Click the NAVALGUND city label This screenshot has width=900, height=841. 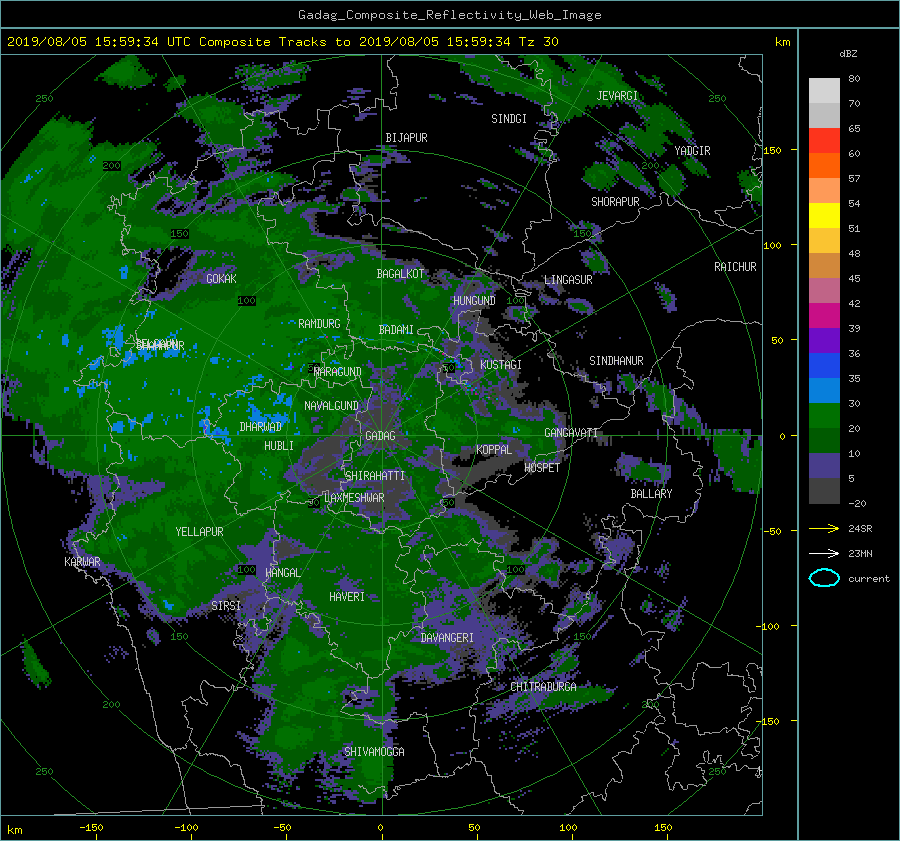tap(331, 406)
